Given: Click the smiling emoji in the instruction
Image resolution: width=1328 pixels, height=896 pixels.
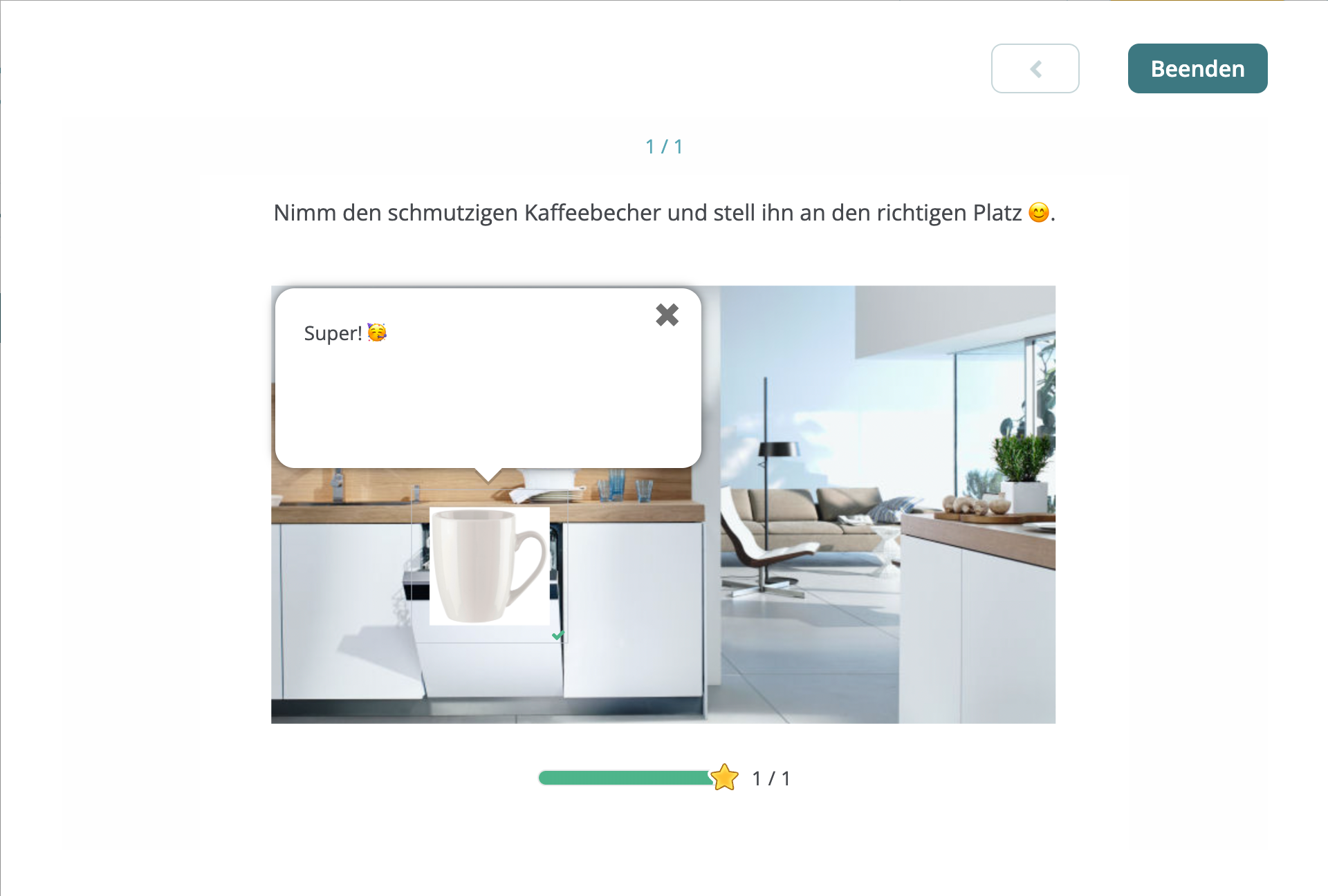Looking at the screenshot, I should tap(1038, 212).
